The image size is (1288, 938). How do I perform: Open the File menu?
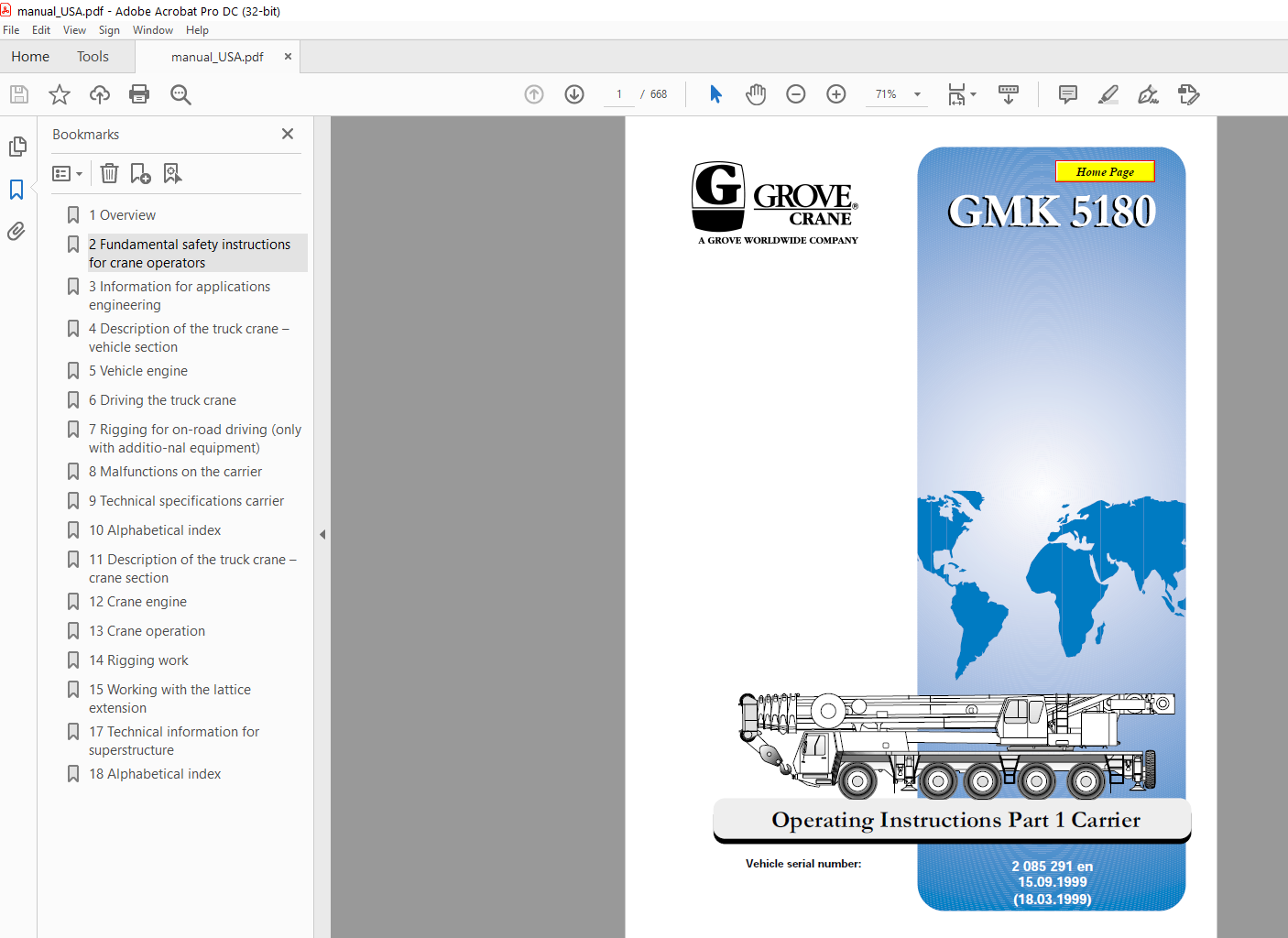[11, 30]
